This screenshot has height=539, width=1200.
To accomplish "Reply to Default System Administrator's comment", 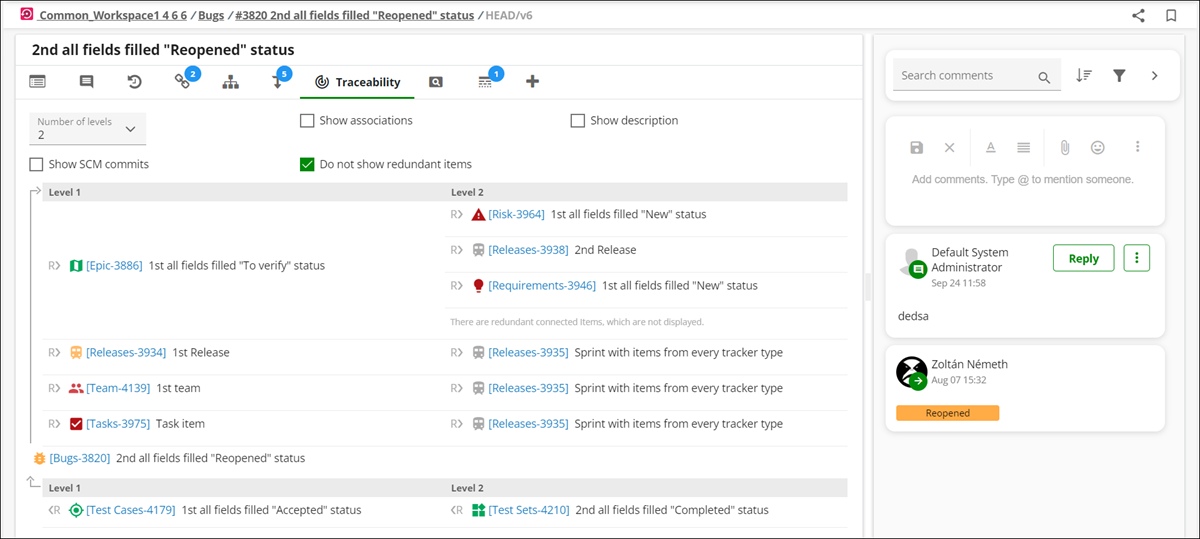I will [x=1083, y=258].
